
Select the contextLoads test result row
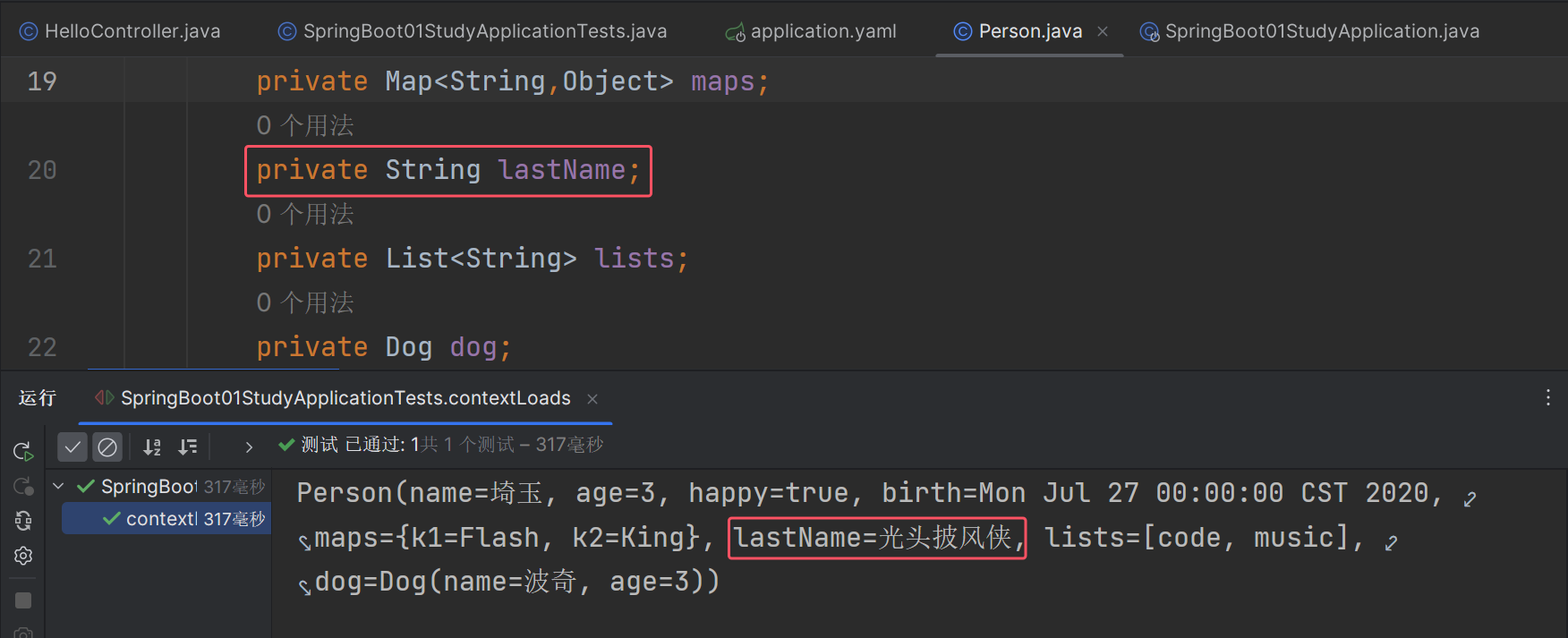166,519
